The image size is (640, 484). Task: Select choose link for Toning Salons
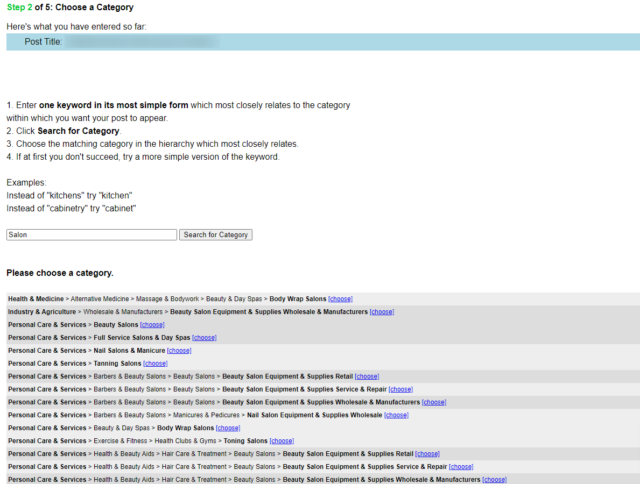pos(281,441)
